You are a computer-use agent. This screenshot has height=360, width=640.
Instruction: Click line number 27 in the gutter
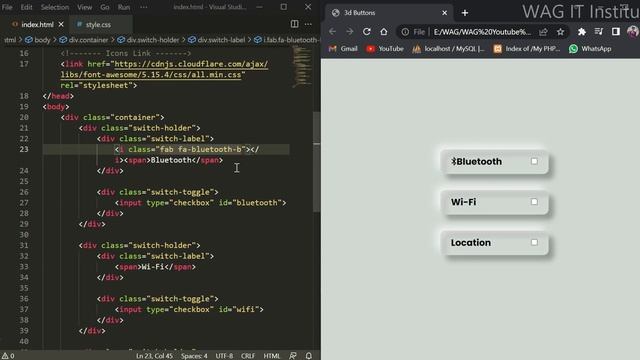point(24,202)
